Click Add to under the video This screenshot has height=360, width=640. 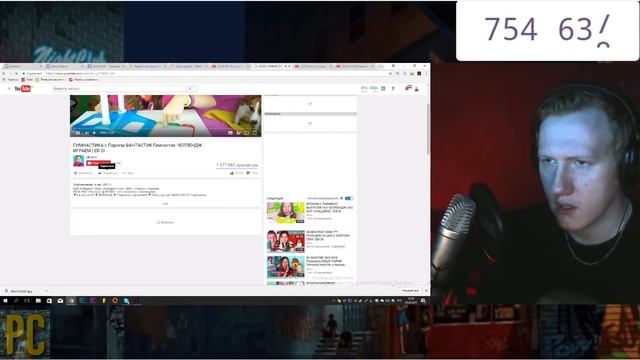point(83,173)
